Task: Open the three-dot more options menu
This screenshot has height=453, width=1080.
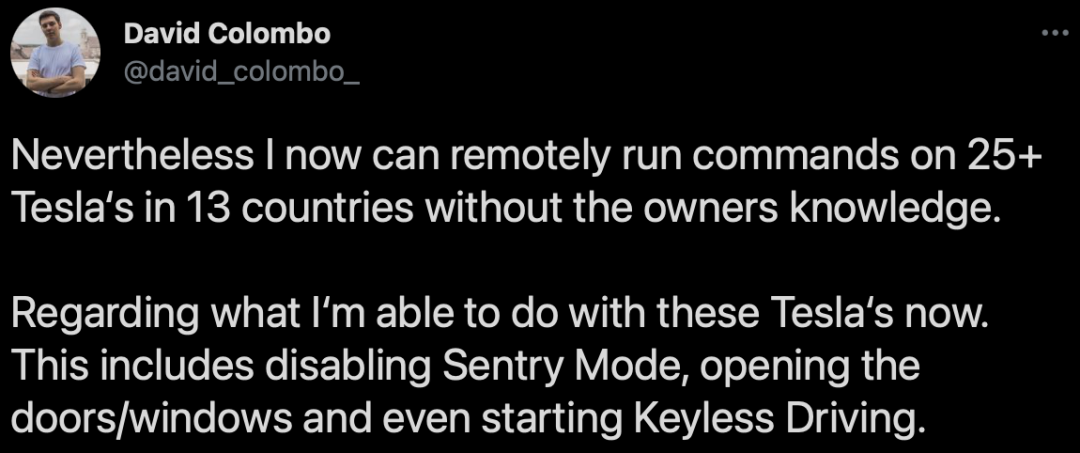Action: point(1054,33)
